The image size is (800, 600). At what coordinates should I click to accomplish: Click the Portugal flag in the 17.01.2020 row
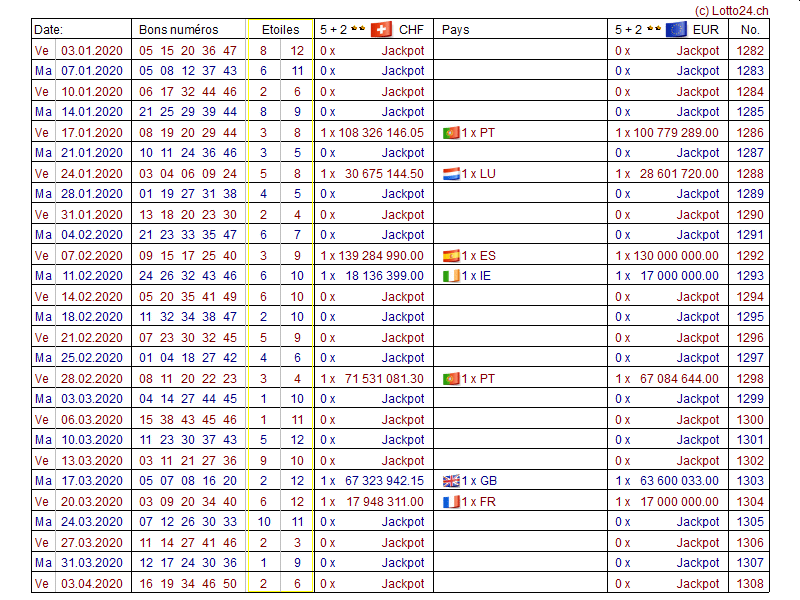[451, 132]
